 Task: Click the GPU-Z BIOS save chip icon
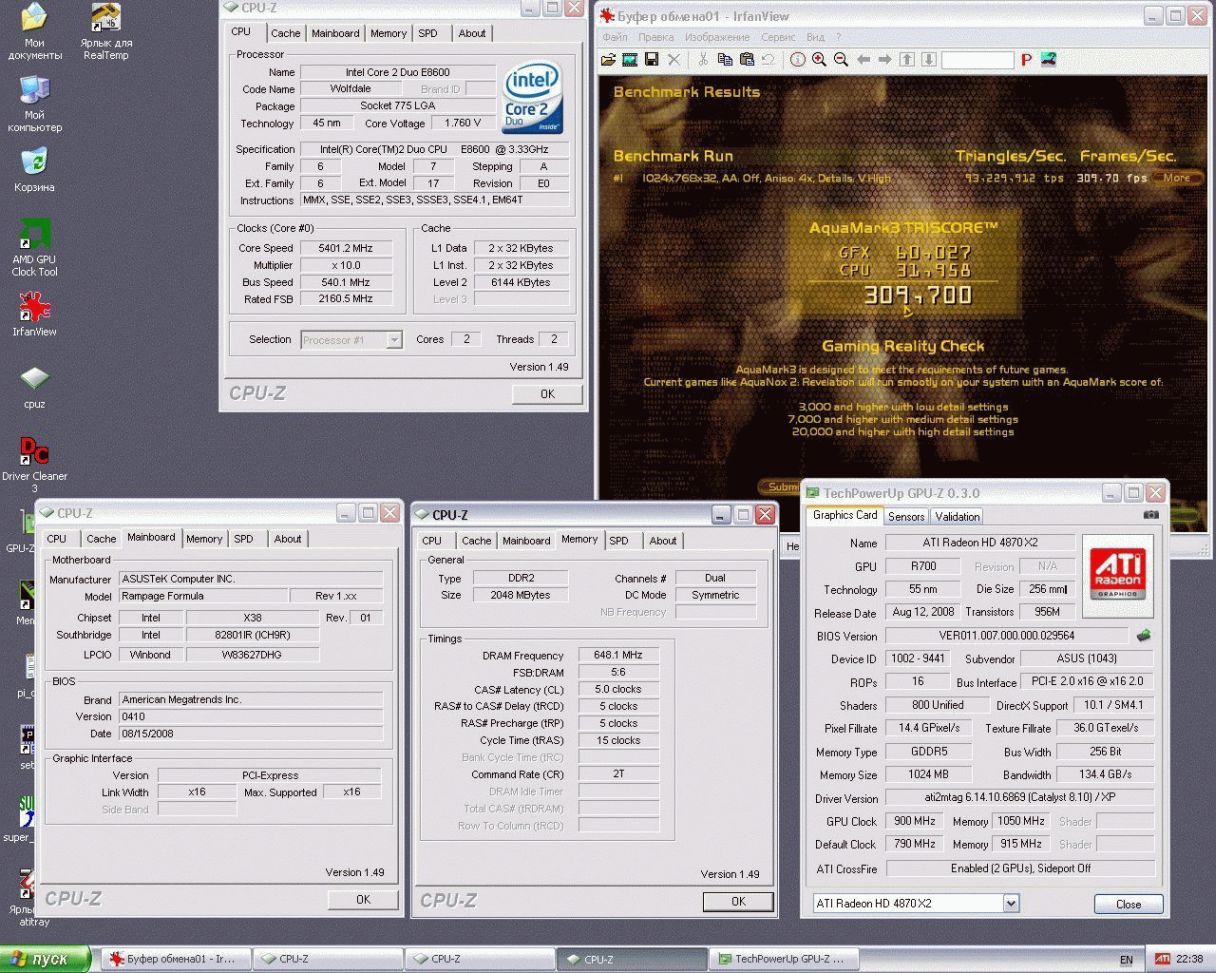click(x=1144, y=635)
